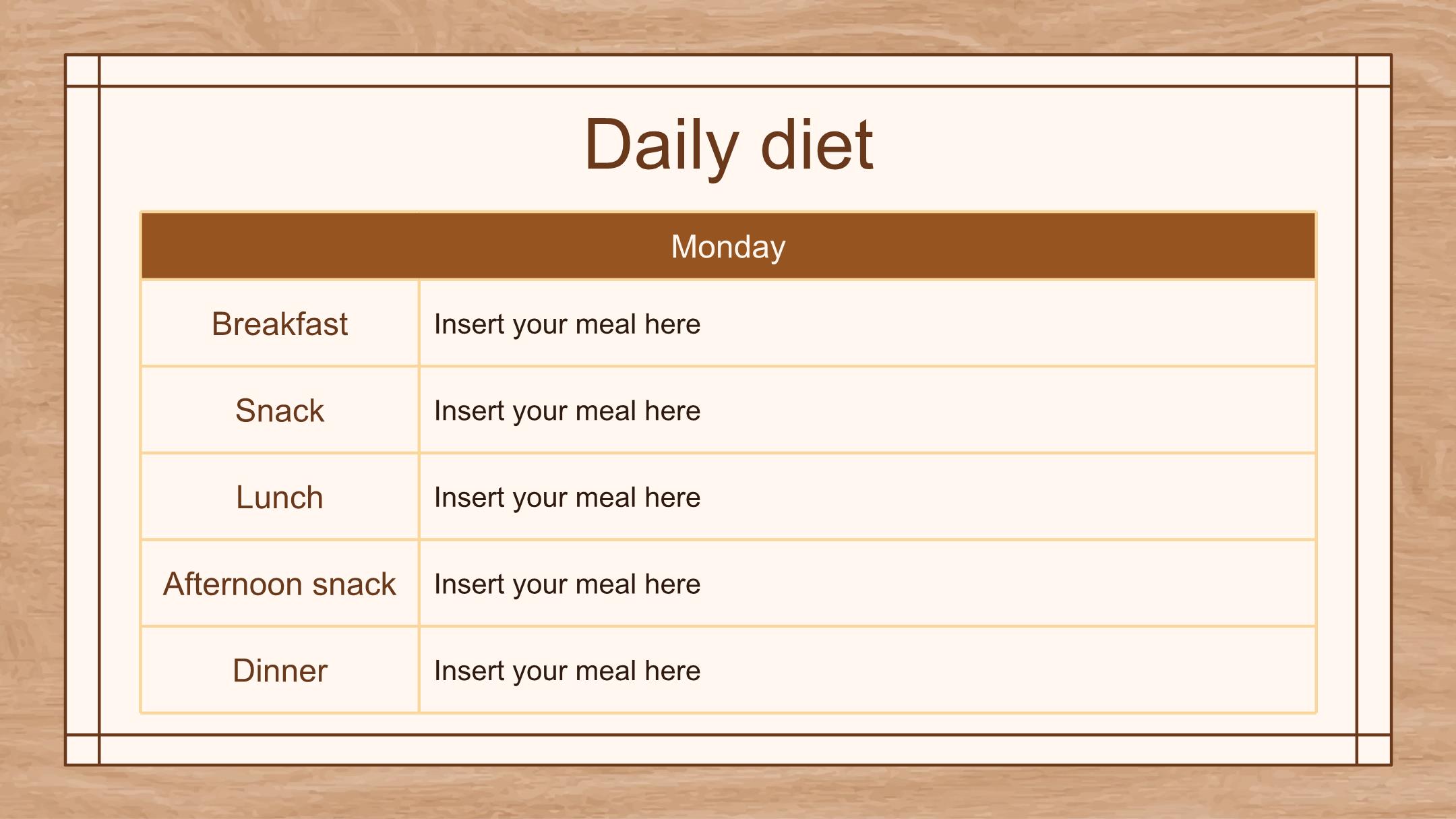Screen dimensions: 1456x819
Task: Click the bottom-right corner square of frame
Action: (1374, 750)
